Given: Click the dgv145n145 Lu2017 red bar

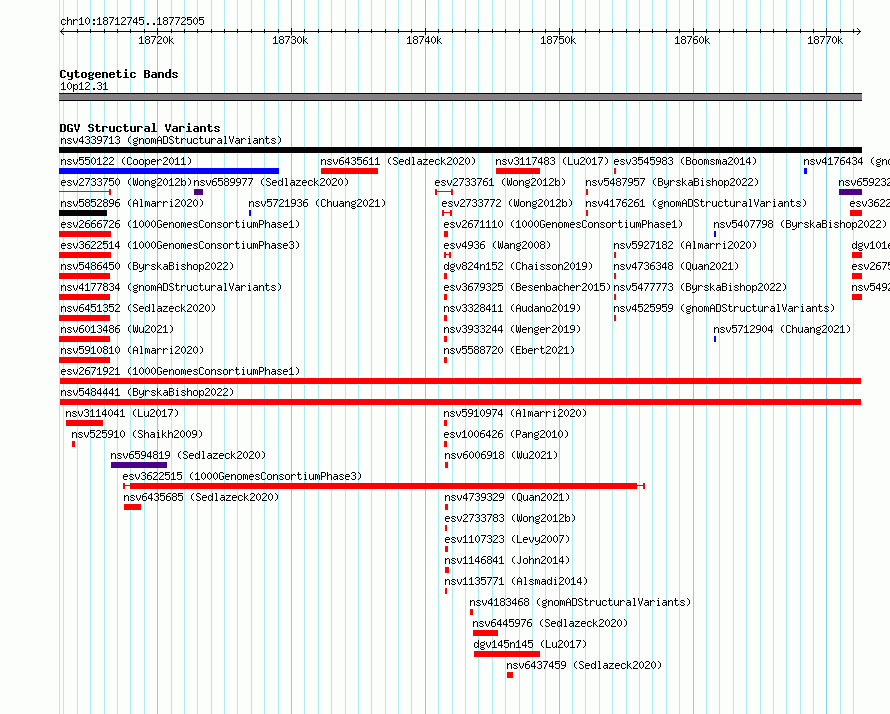Looking at the screenshot, I should coord(507,654).
